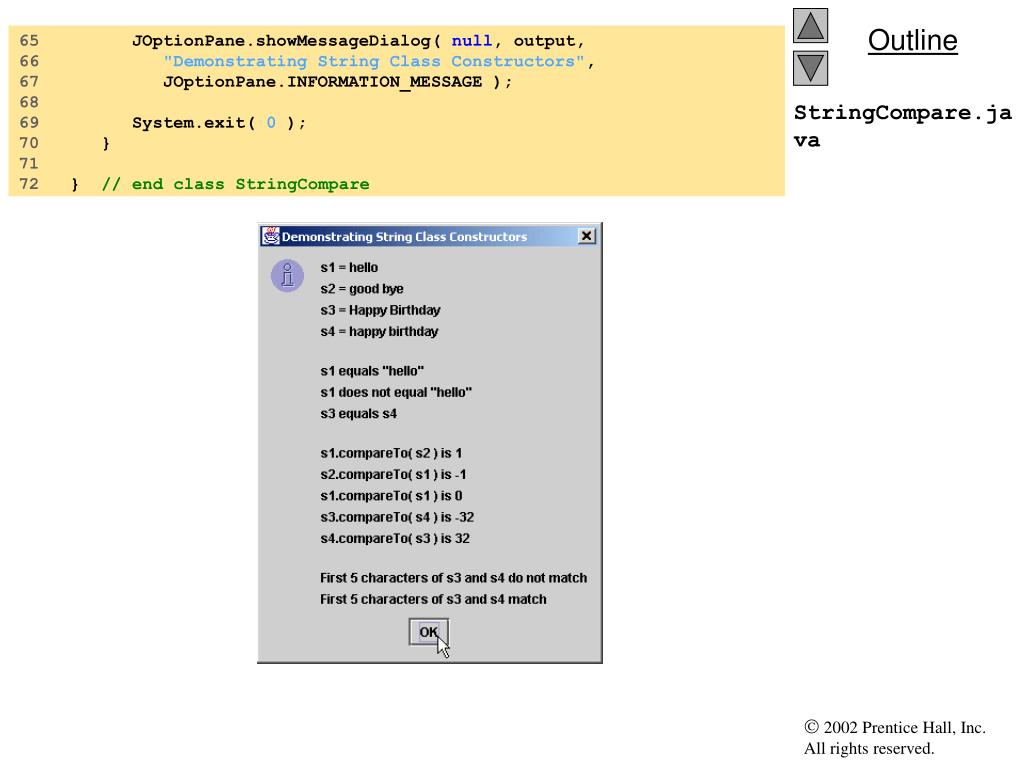Click the text 's1 does not equal "hello"'

pyautogui.click(x=396, y=392)
